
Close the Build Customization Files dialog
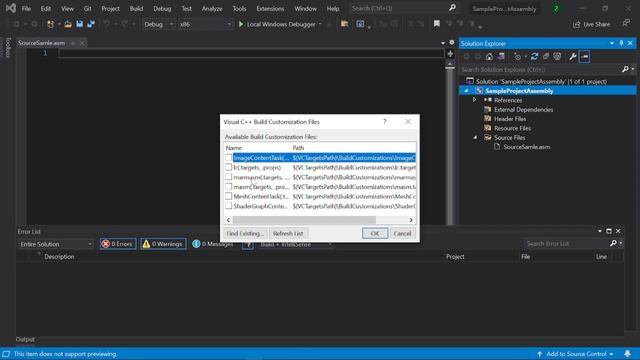[x=408, y=122]
